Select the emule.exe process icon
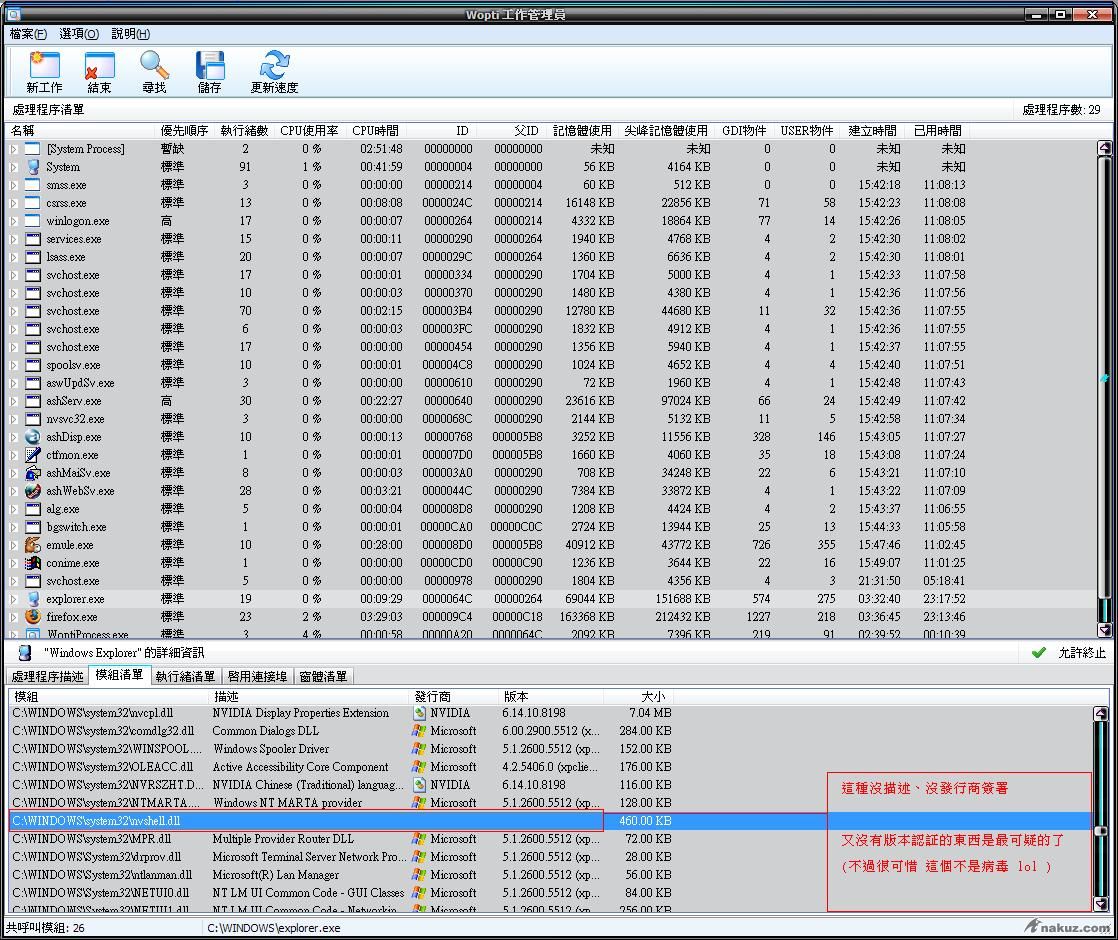1118x940 pixels. tap(33, 545)
